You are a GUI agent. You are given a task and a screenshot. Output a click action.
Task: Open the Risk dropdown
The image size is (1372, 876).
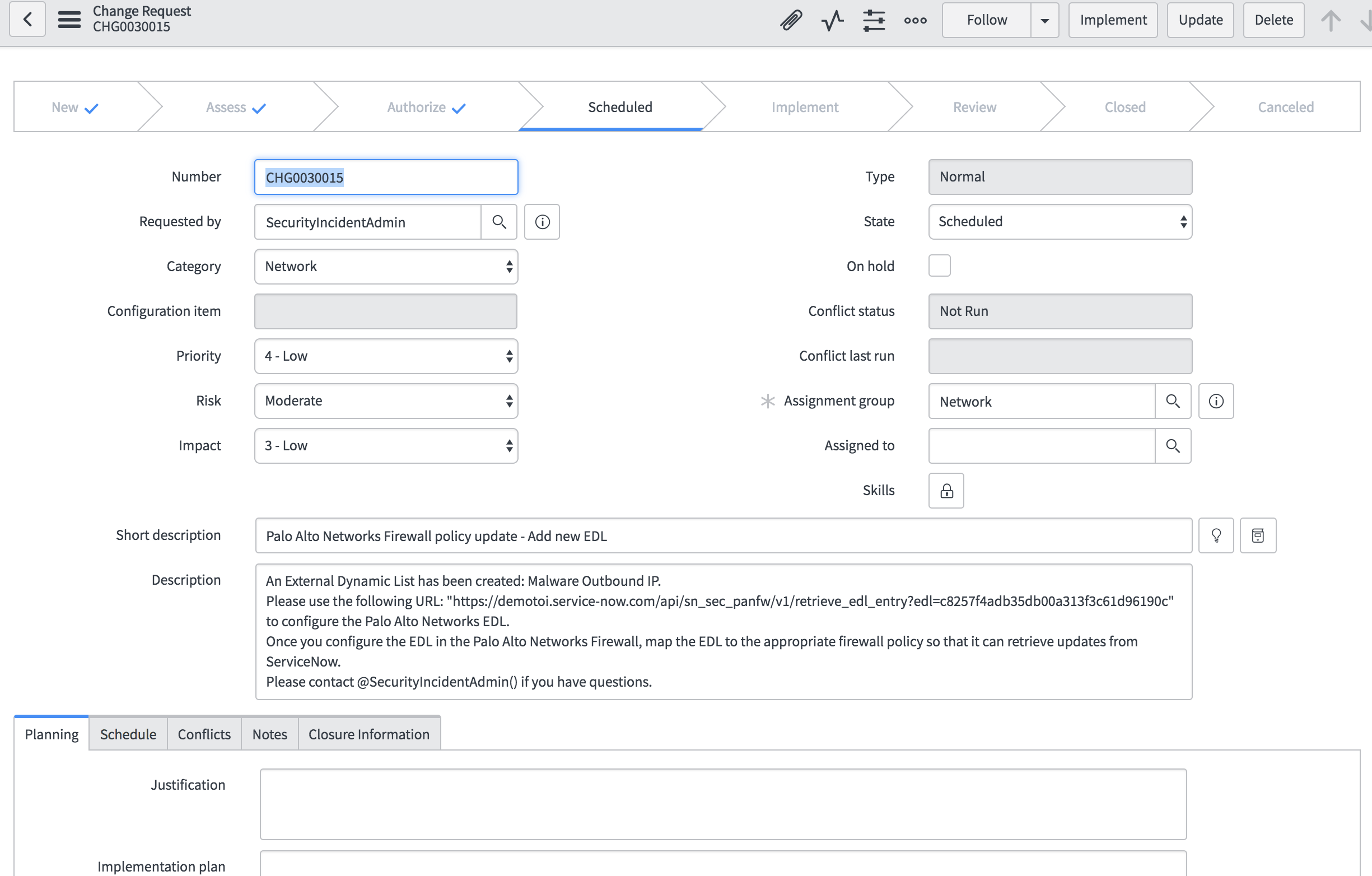(x=386, y=400)
